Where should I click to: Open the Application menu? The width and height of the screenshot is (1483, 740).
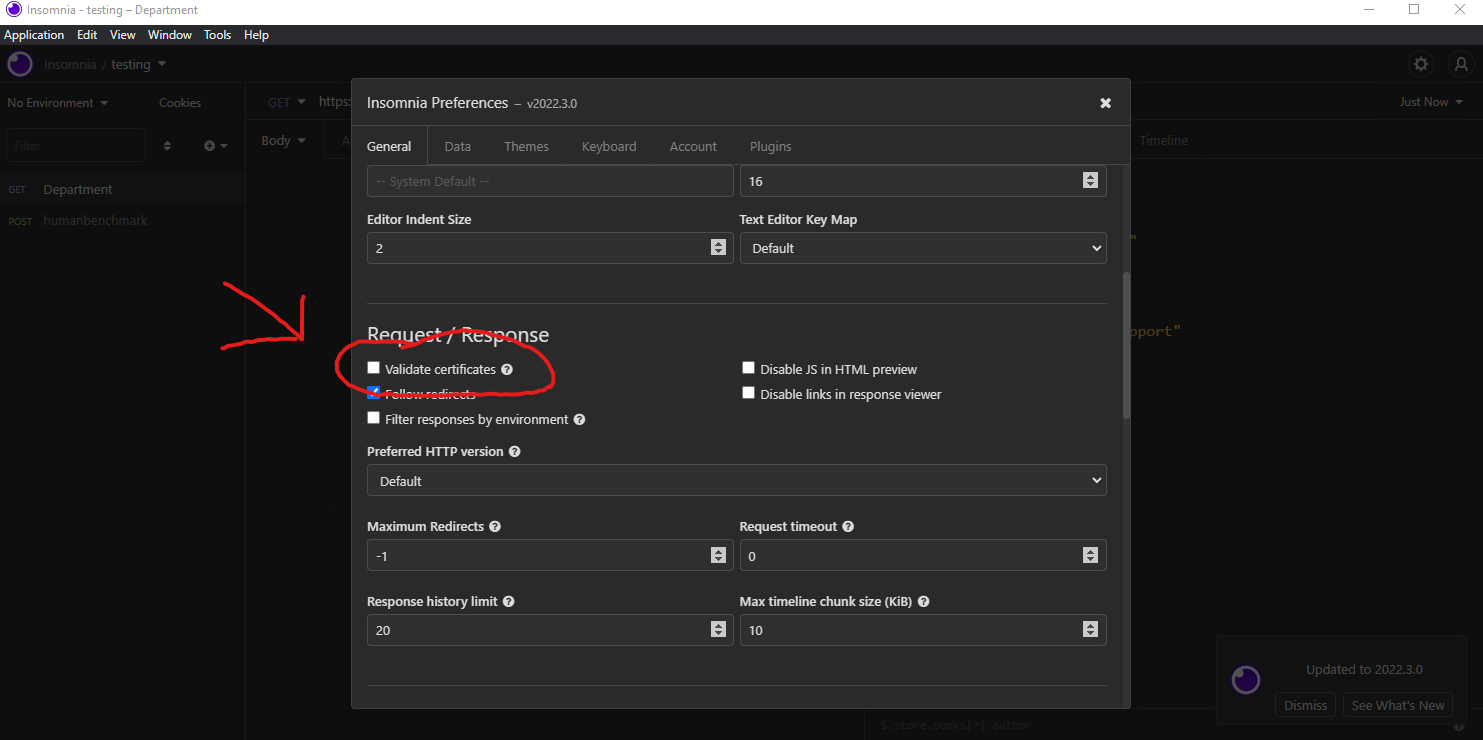[x=34, y=35]
